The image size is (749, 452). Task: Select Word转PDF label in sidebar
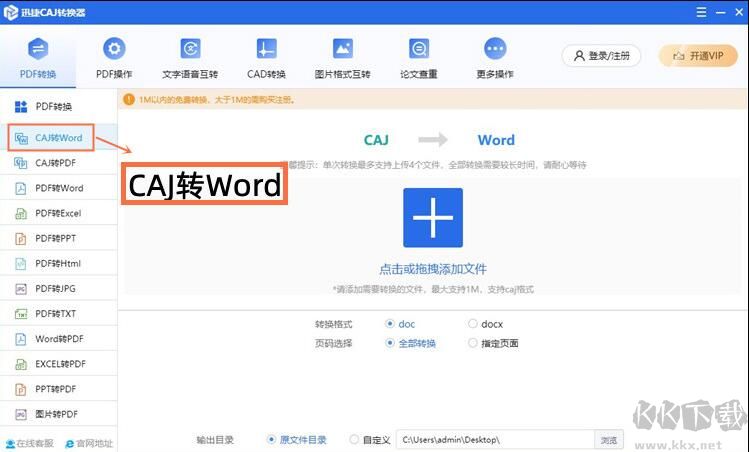59,339
